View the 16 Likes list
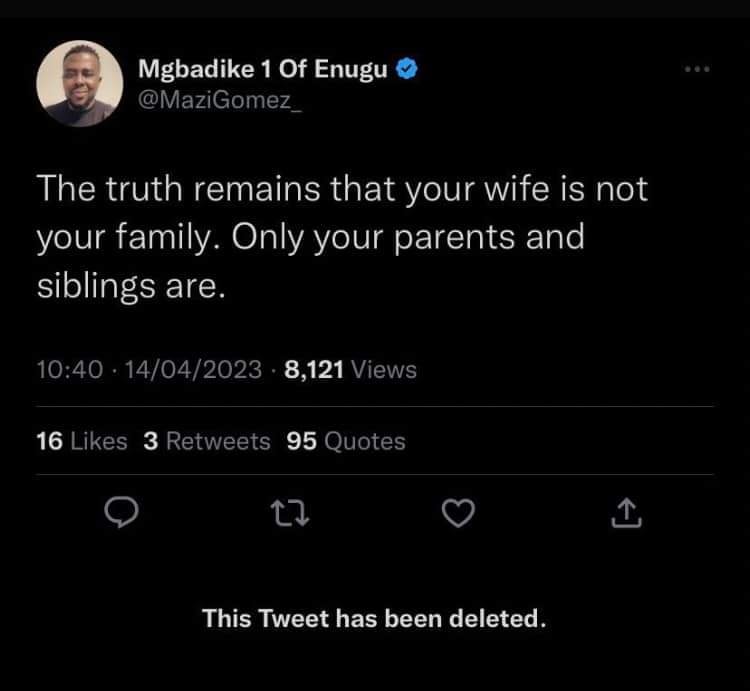750x691 pixels. (81, 441)
